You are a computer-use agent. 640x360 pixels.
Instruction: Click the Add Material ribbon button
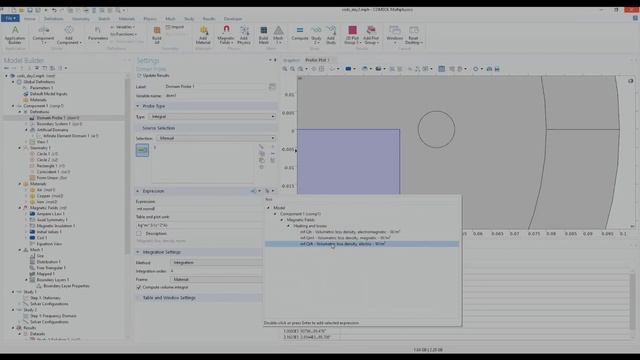click(203, 35)
